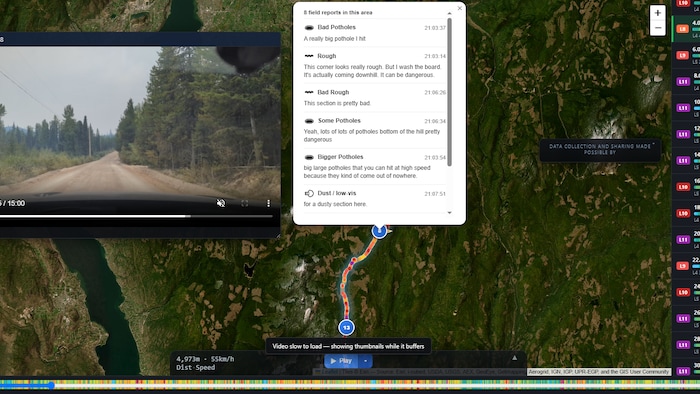Click timestamp 21:06:34
This screenshot has width=700, height=394.
[435, 121]
